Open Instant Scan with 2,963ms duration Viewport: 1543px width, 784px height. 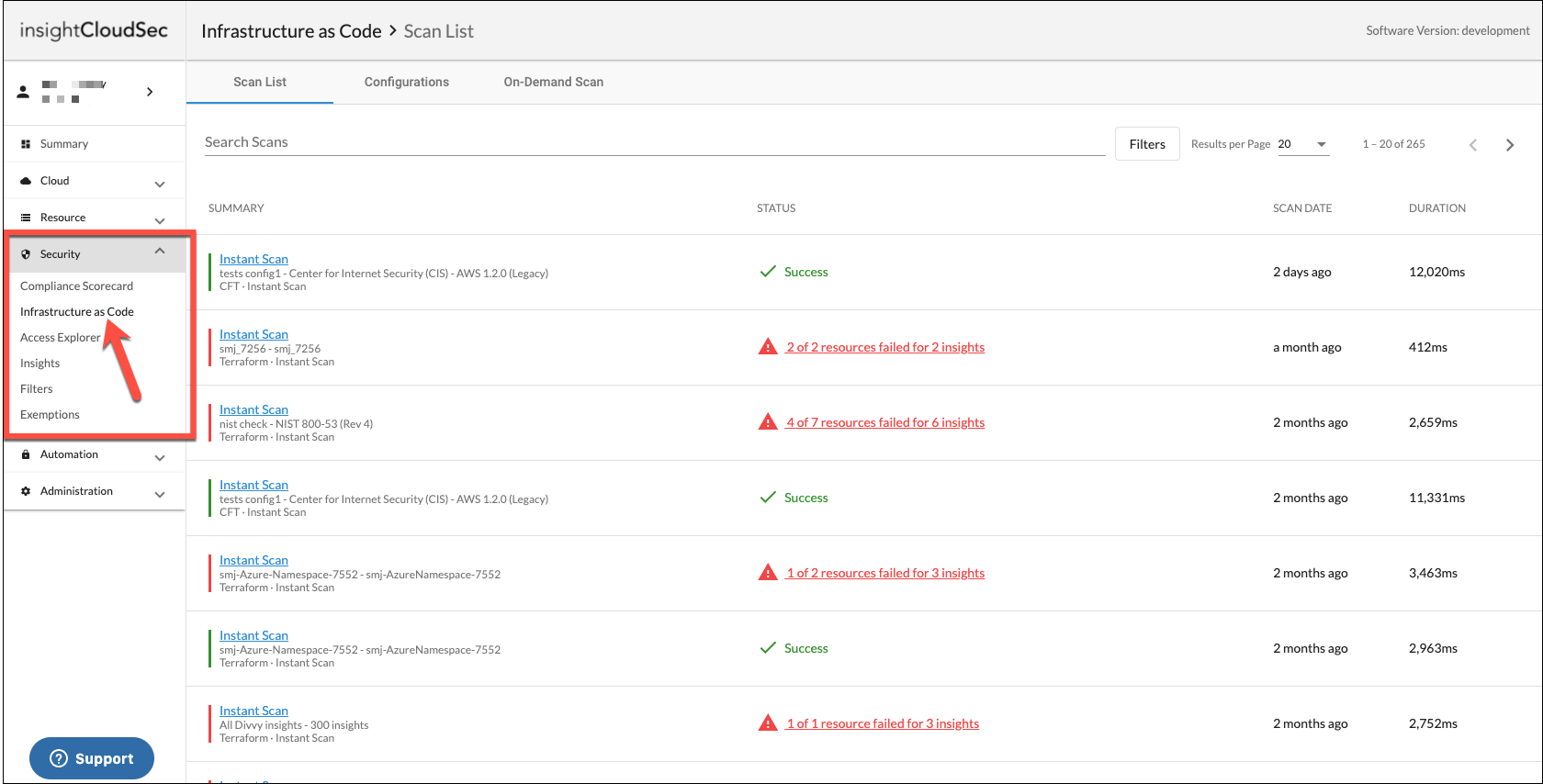click(253, 636)
